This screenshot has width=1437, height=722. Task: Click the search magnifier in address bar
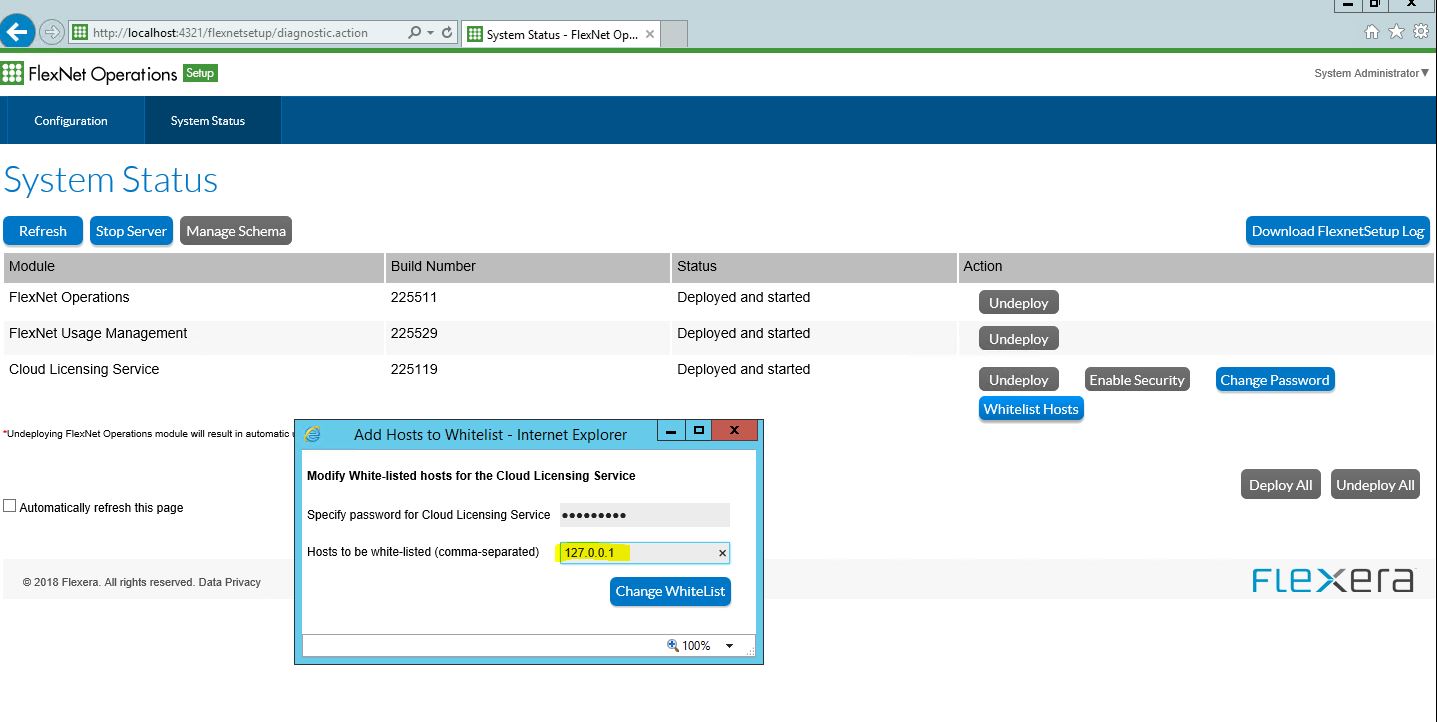415,32
